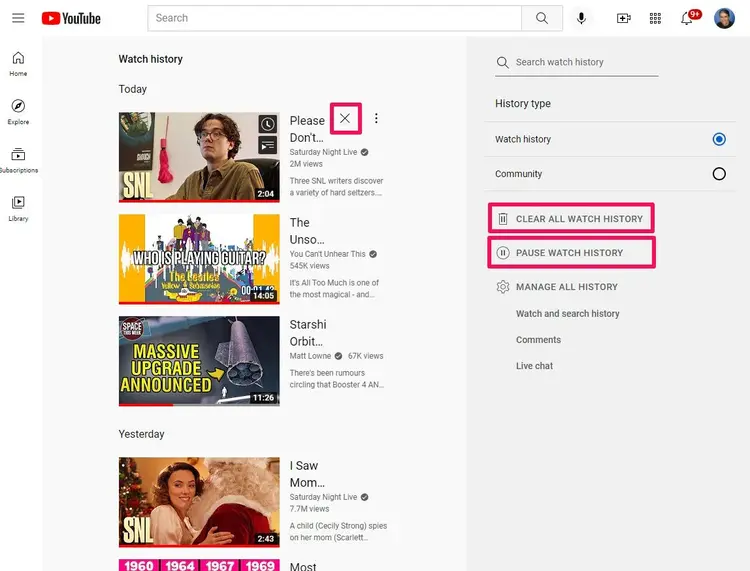Open the 'Who is playing guitar?' thumbnail
Viewport: 750px width, 571px height.
tap(199, 259)
